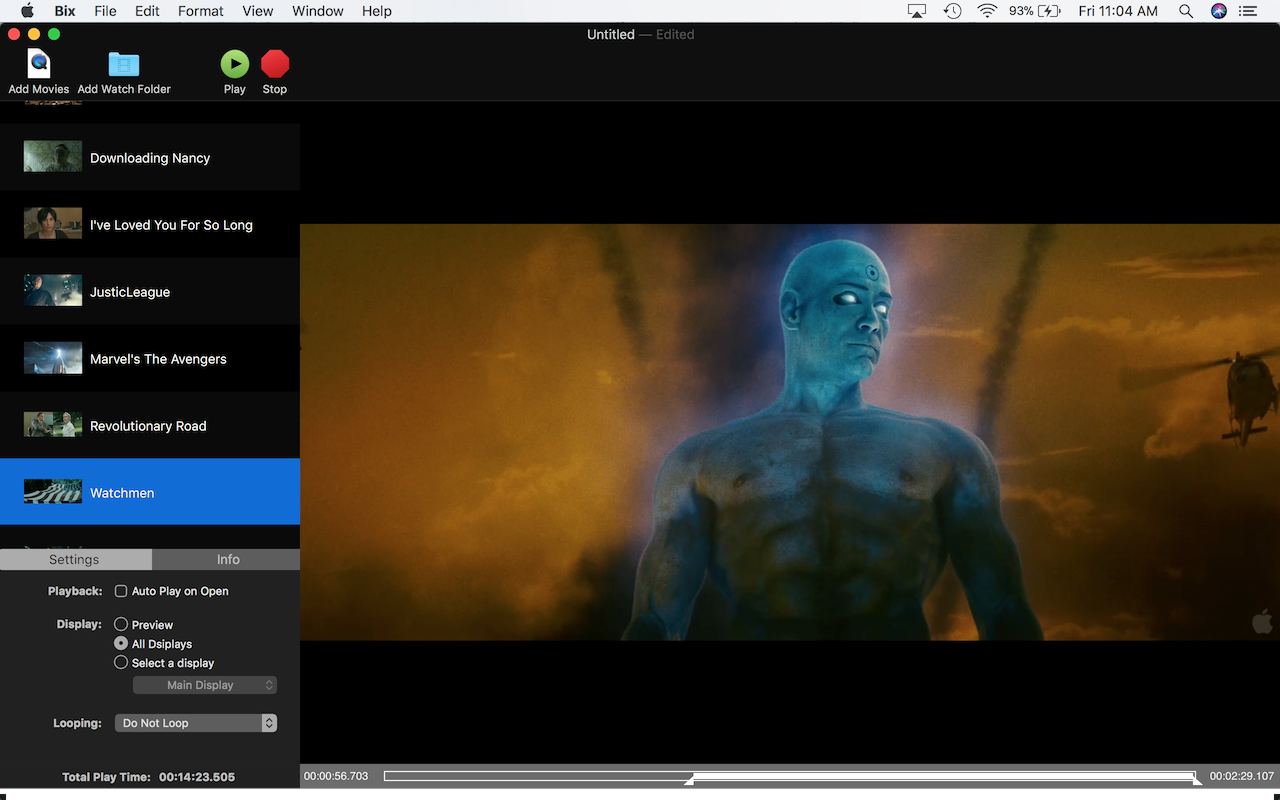Click the battery status icon
Screen dimensions: 1280x800
tap(1049, 11)
